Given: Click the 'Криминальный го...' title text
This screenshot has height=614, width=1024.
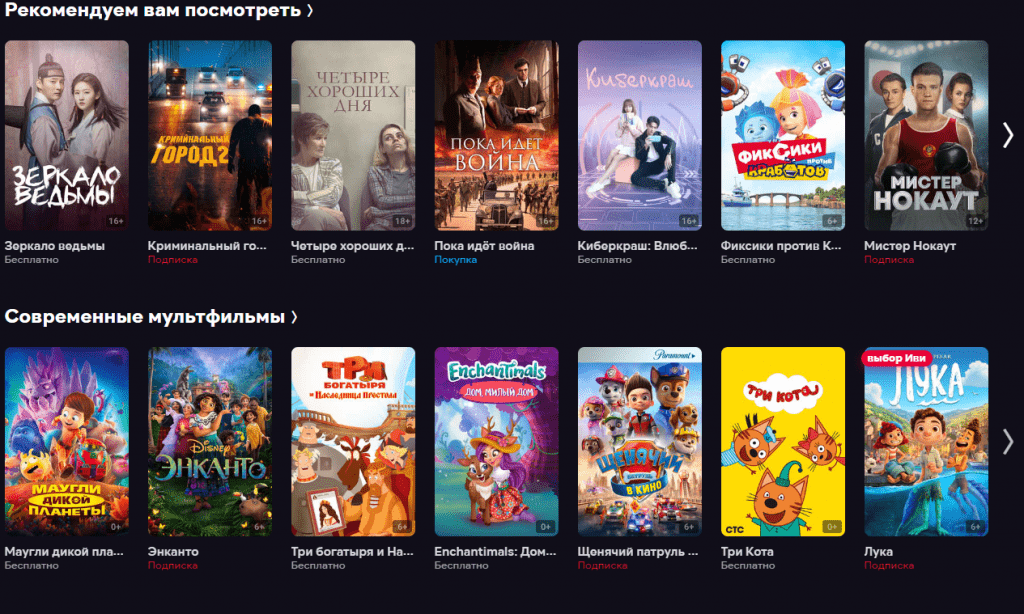Looking at the screenshot, I should click(207, 246).
